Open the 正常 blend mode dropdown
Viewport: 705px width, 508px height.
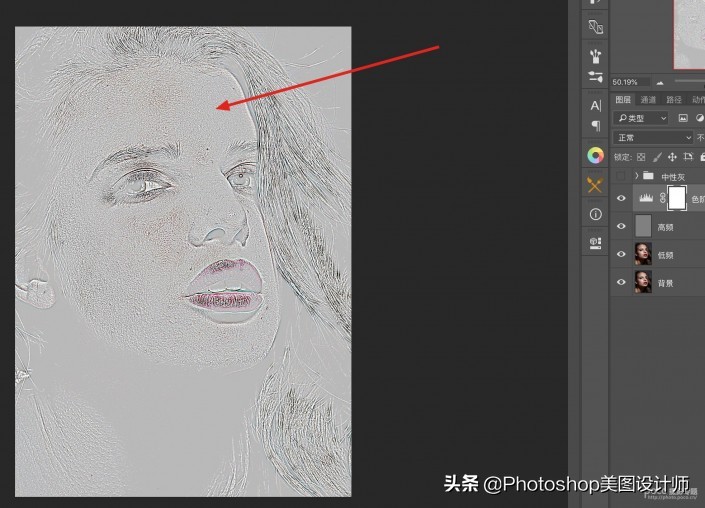[654, 137]
